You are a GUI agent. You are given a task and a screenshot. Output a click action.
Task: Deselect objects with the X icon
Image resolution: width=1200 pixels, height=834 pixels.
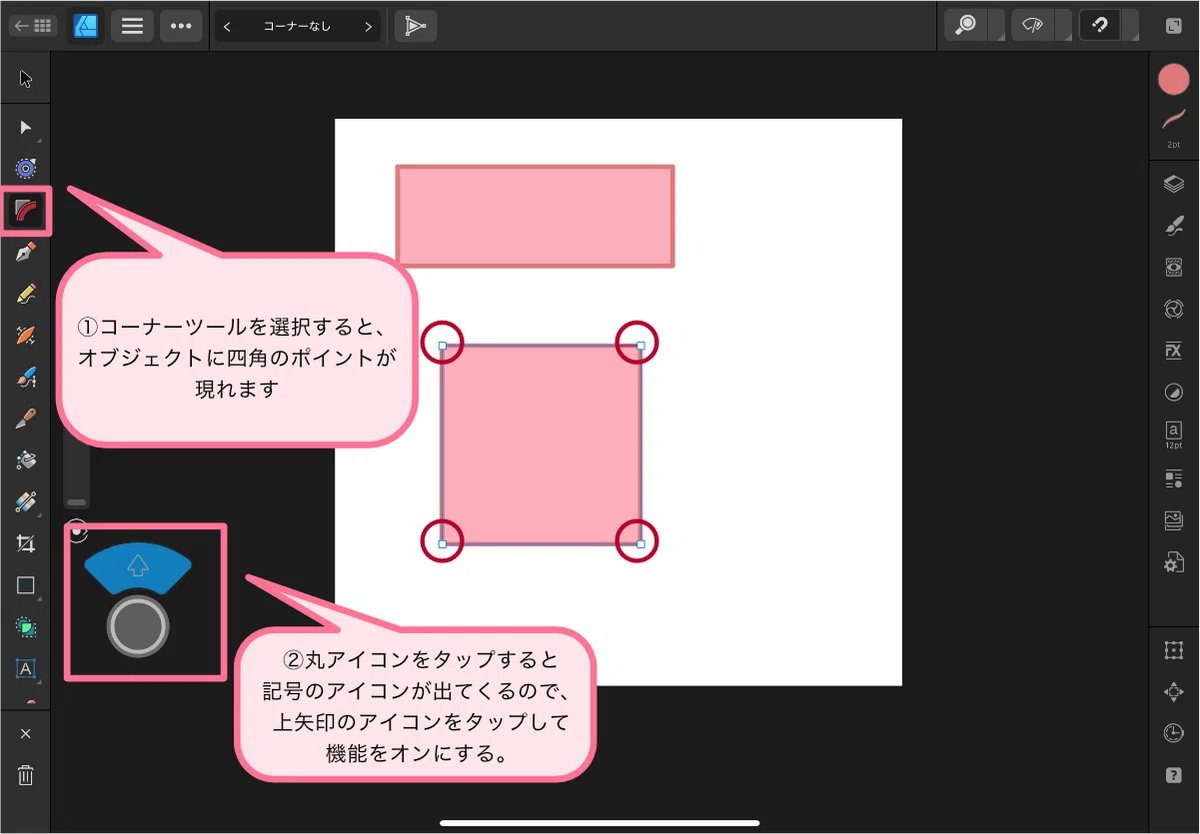click(x=26, y=734)
